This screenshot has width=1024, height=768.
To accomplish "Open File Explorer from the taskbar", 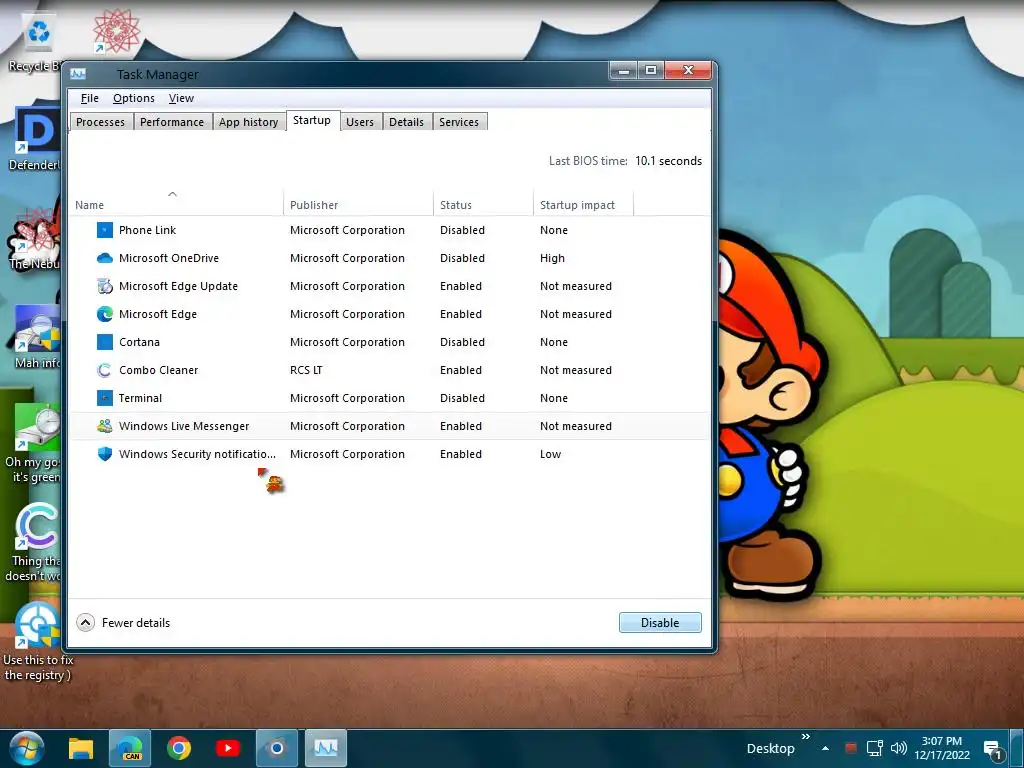I will click(81, 748).
